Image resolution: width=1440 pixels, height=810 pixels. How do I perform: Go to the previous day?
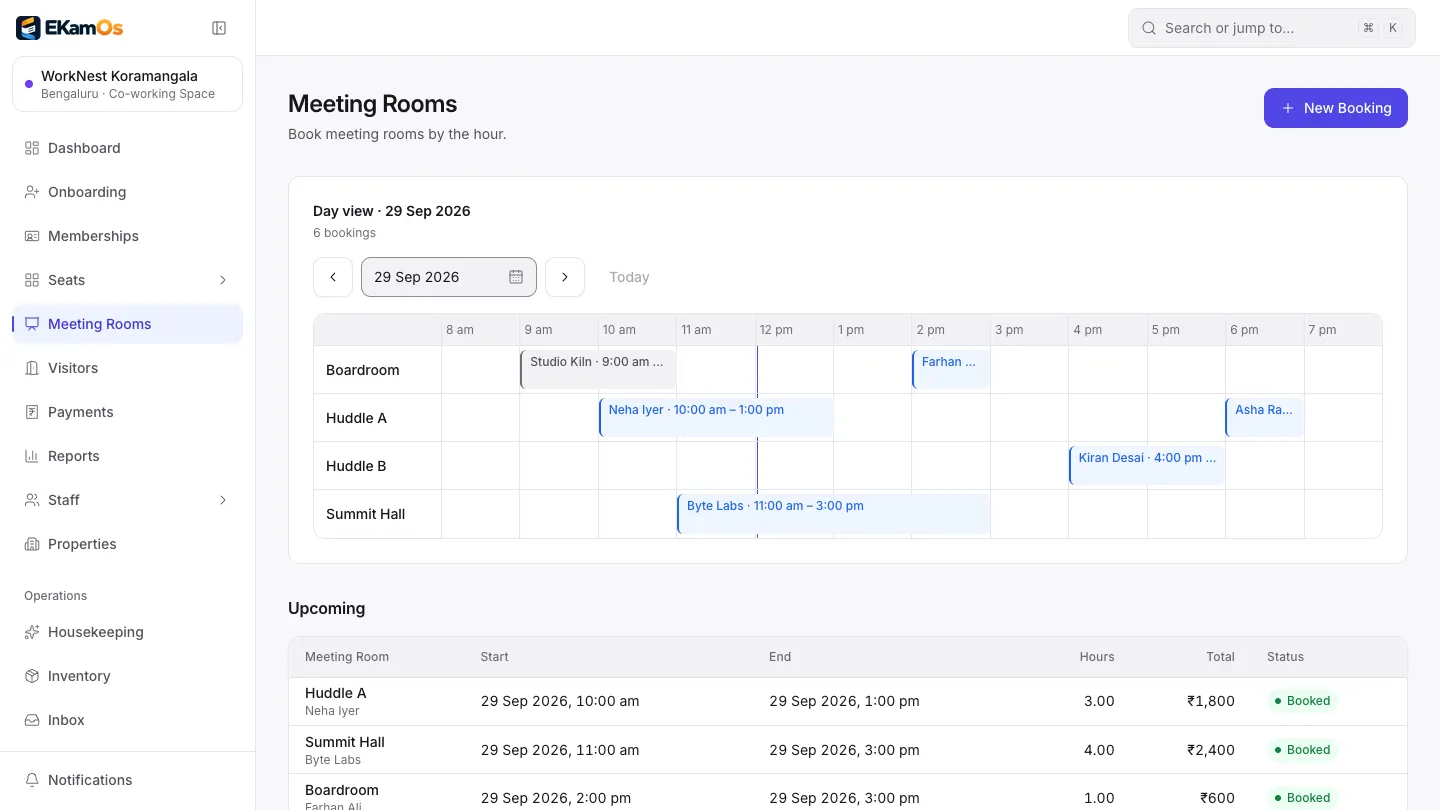click(333, 277)
